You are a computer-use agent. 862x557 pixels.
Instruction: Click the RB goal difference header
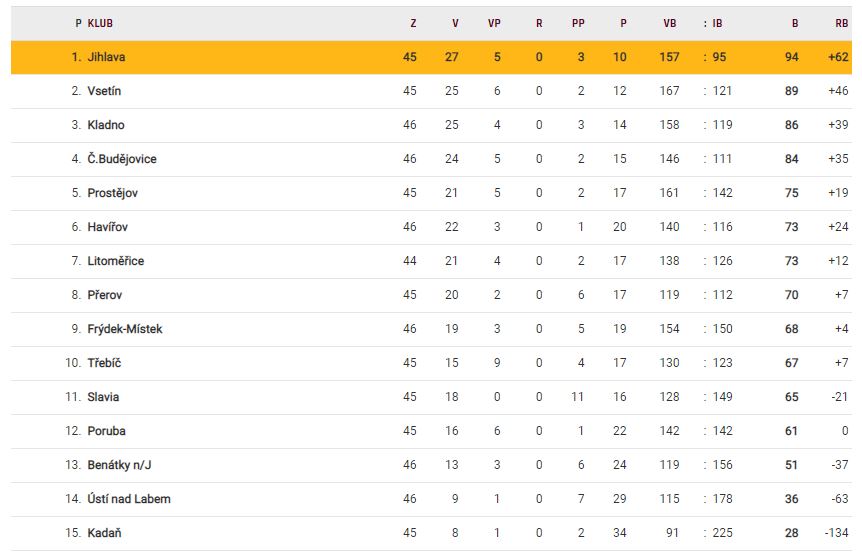pos(841,23)
